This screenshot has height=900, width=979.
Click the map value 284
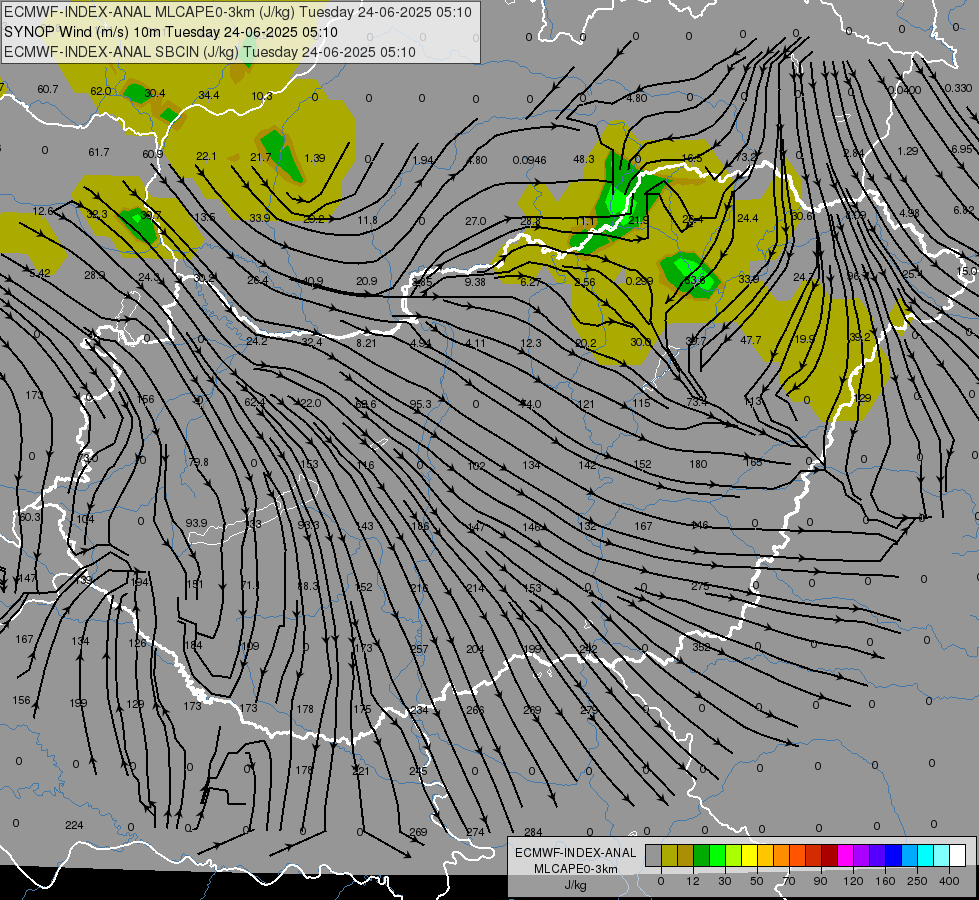533,832
